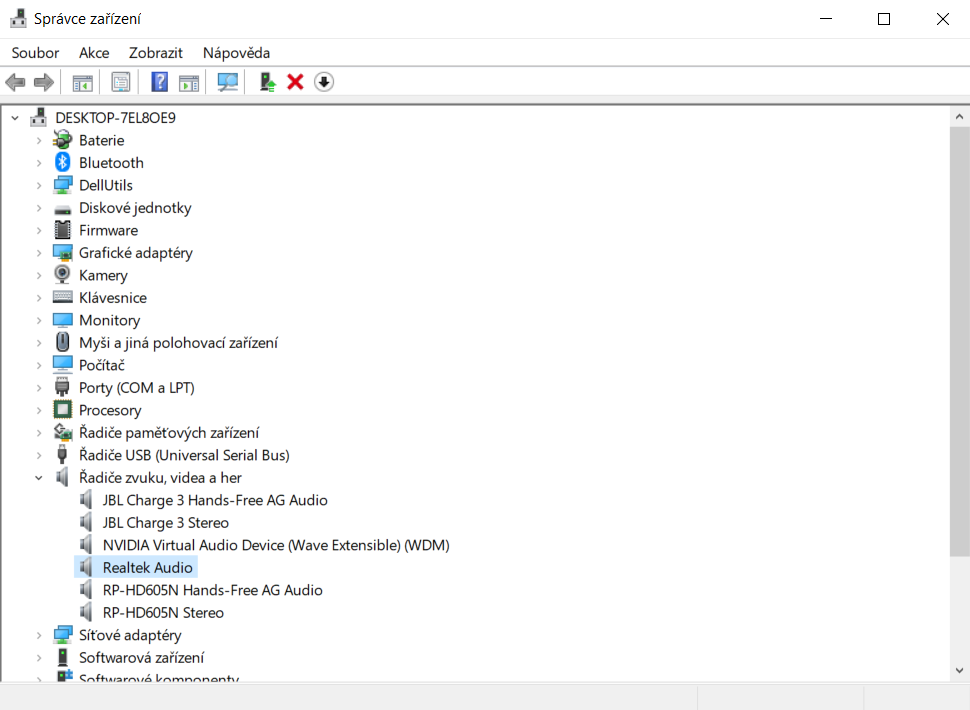Click the Update driver toolbar icon
The height and width of the screenshot is (710, 970).
267,82
